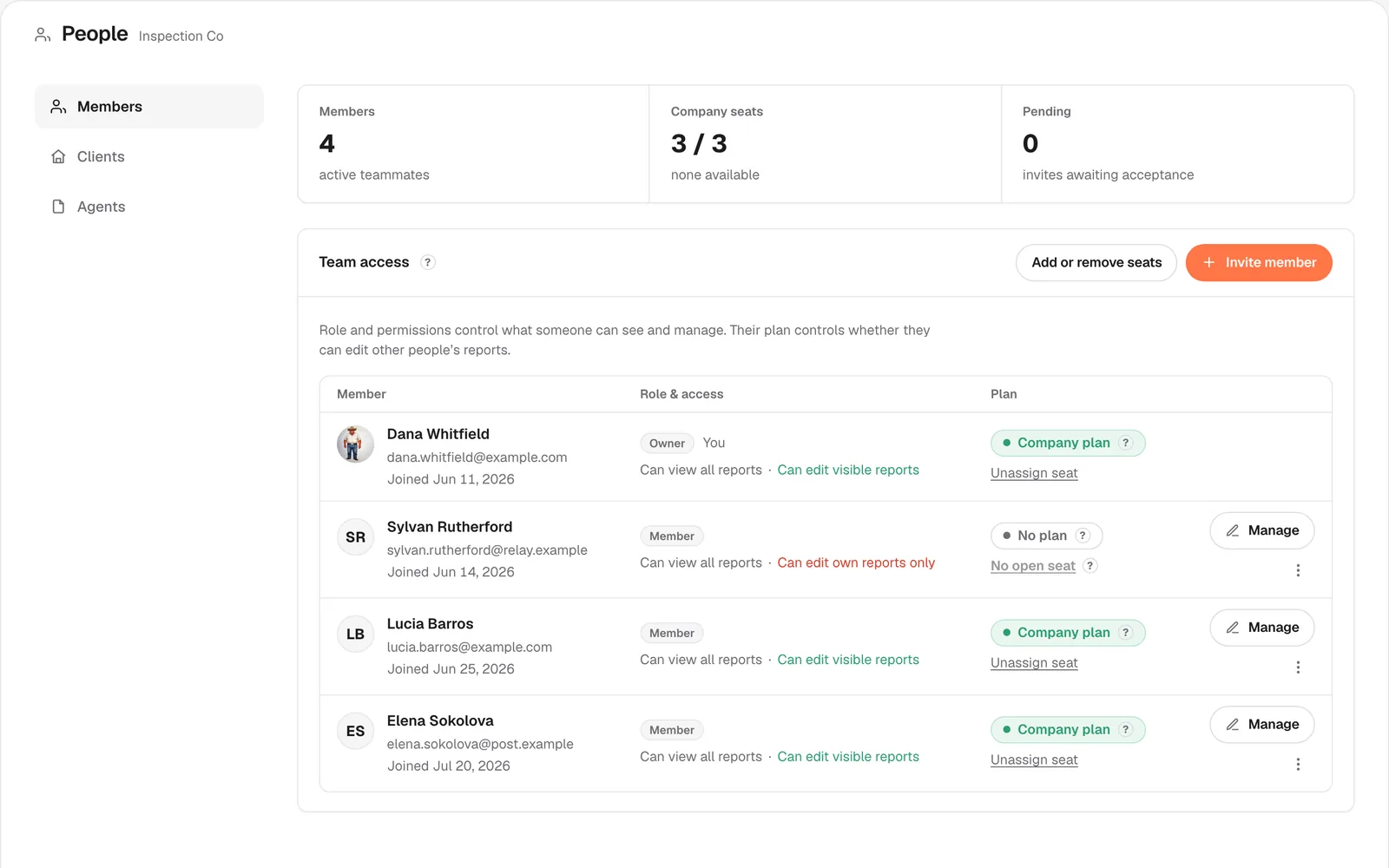Click 'Can edit own reports only' text
Screen dimensions: 1389x868
[856, 563]
